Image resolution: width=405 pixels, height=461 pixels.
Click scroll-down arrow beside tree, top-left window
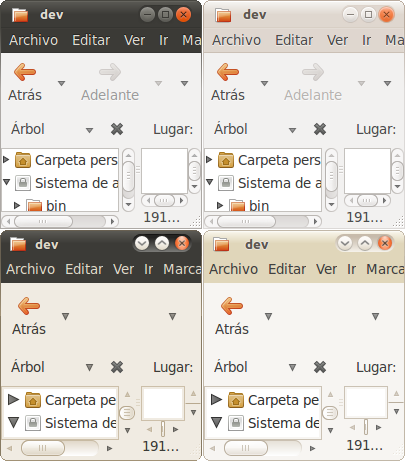point(128,204)
